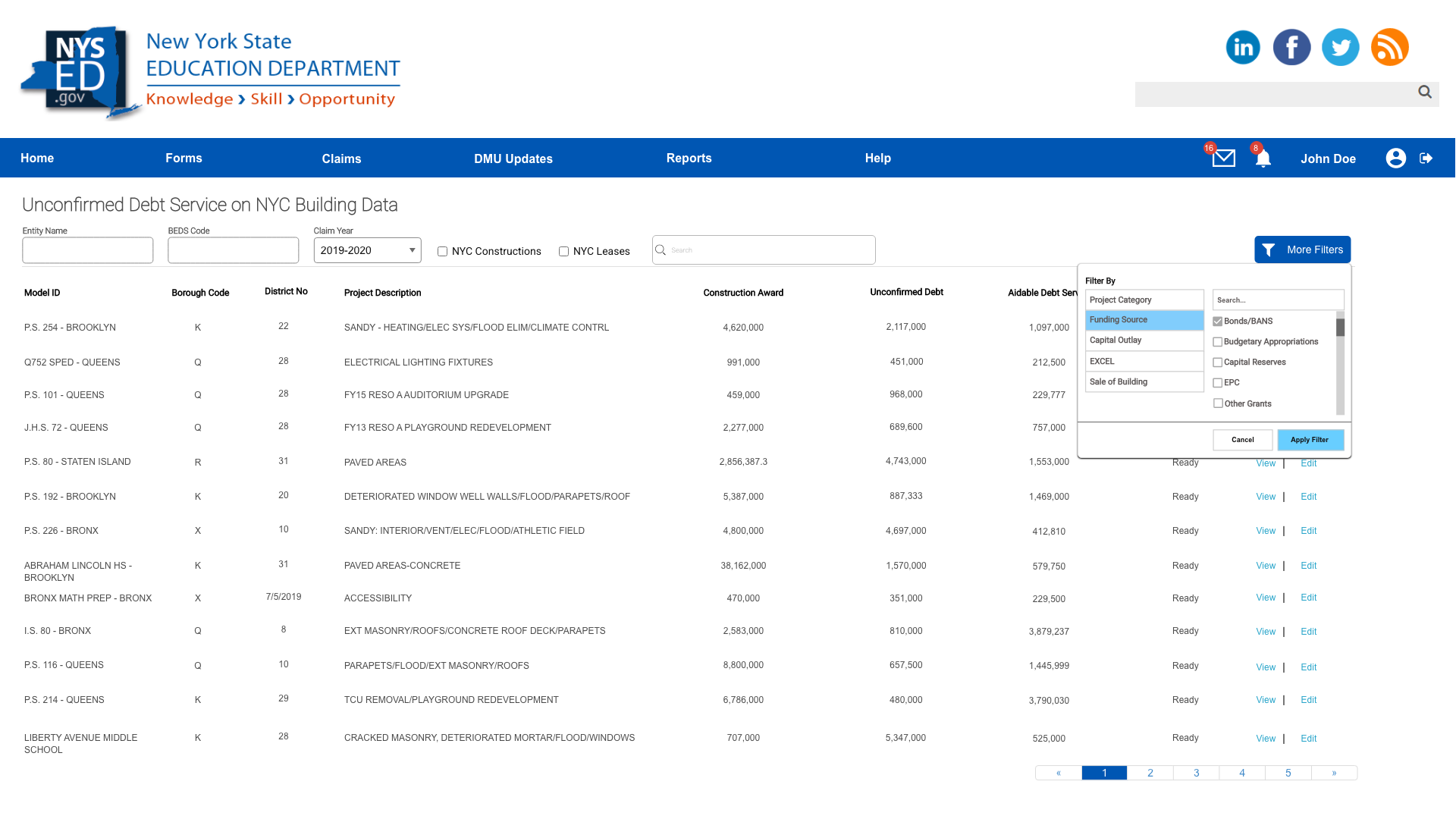Click the logout arrow icon
The image size is (1456, 819).
click(1426, 158)
